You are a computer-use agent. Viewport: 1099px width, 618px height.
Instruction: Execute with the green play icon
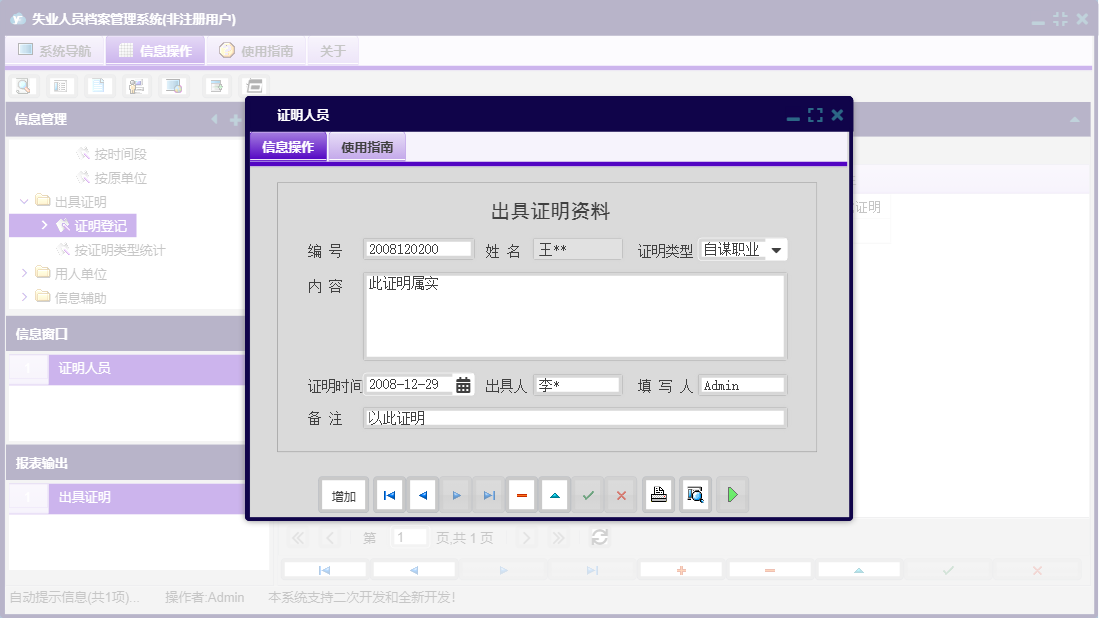pos(731,494)
